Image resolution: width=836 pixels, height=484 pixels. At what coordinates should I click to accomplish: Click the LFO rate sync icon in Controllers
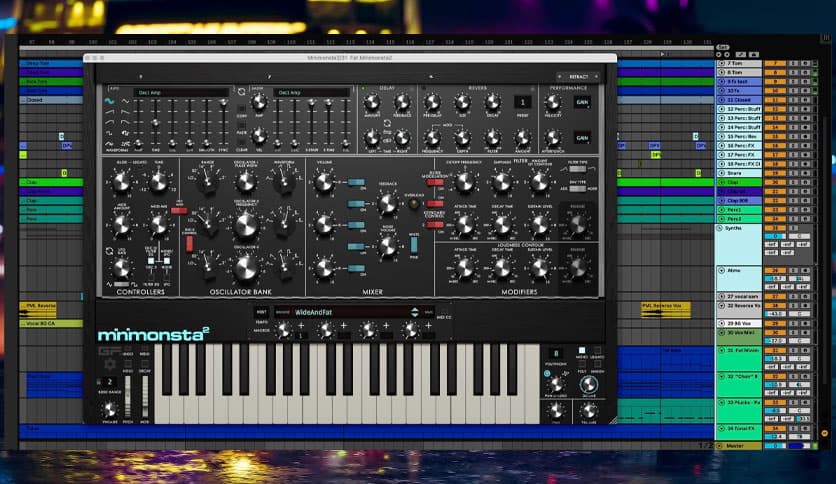(109, 251)
